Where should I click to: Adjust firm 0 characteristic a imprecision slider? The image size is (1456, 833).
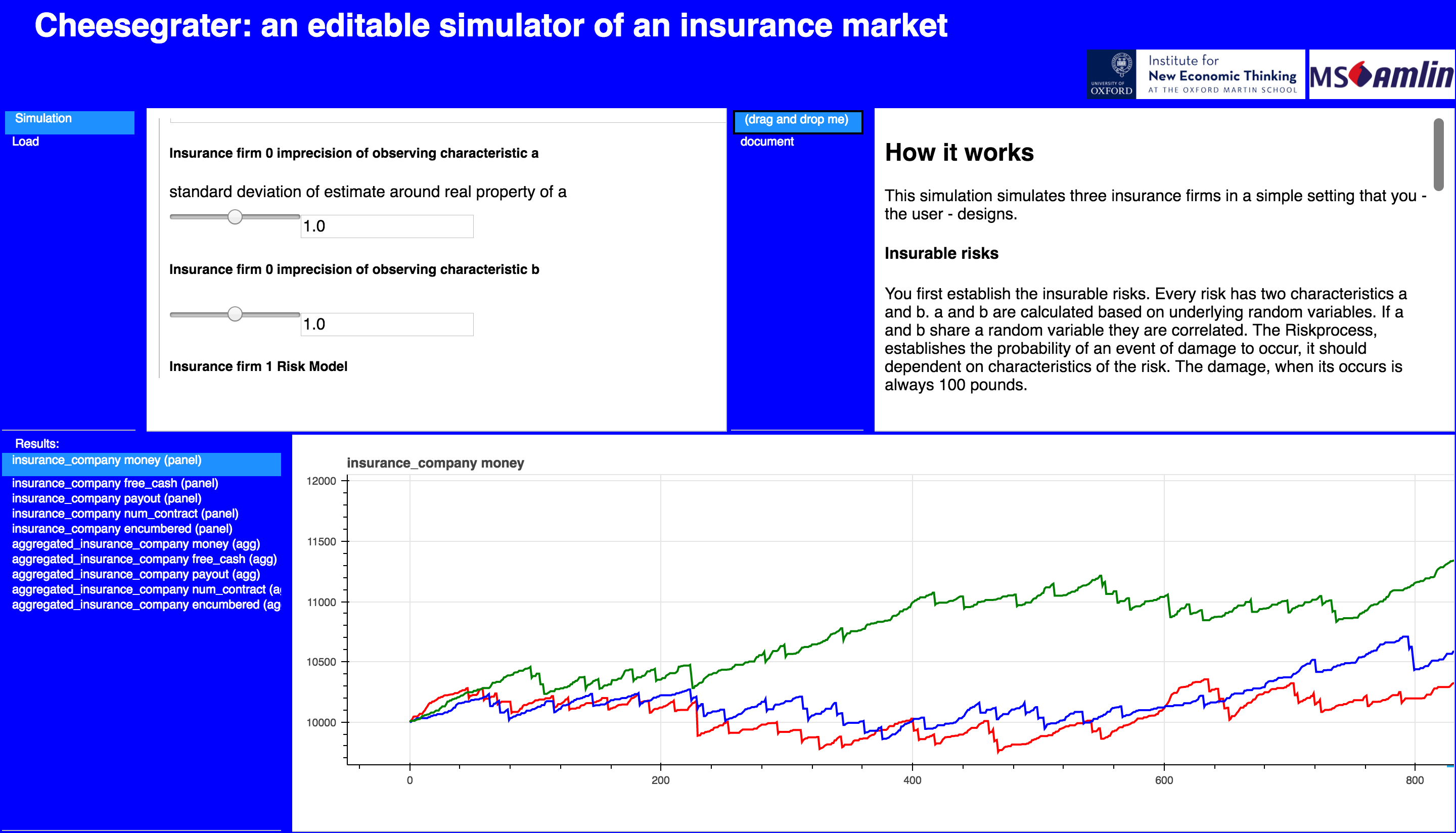(235, 217)
